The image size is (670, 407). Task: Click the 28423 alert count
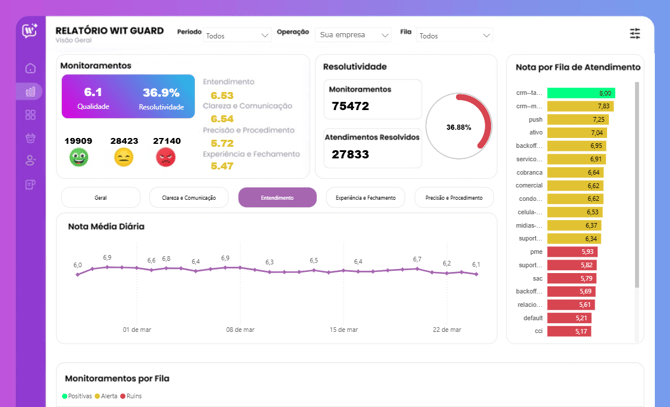[124, 141]
